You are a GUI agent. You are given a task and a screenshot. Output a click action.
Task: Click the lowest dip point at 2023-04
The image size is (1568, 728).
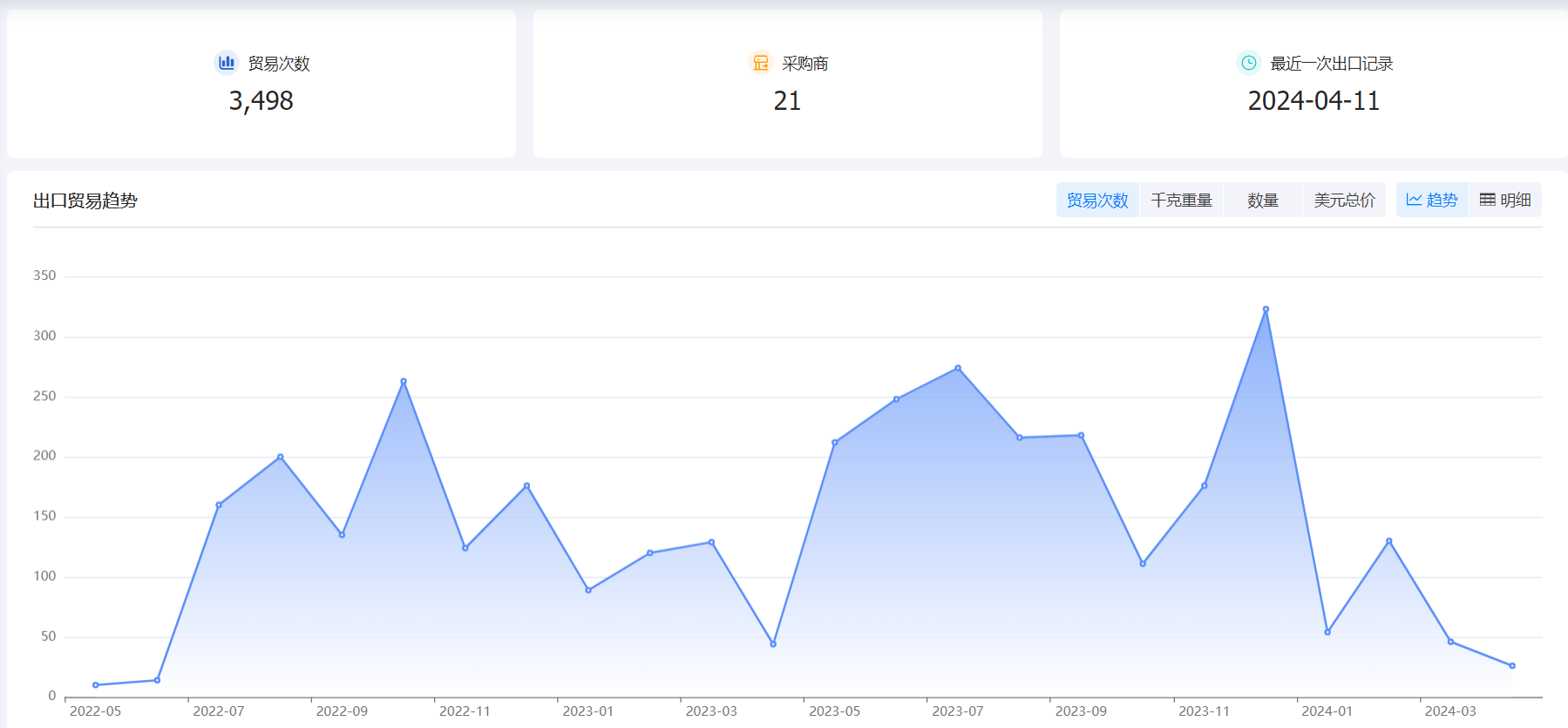click(x=773, y=644)
